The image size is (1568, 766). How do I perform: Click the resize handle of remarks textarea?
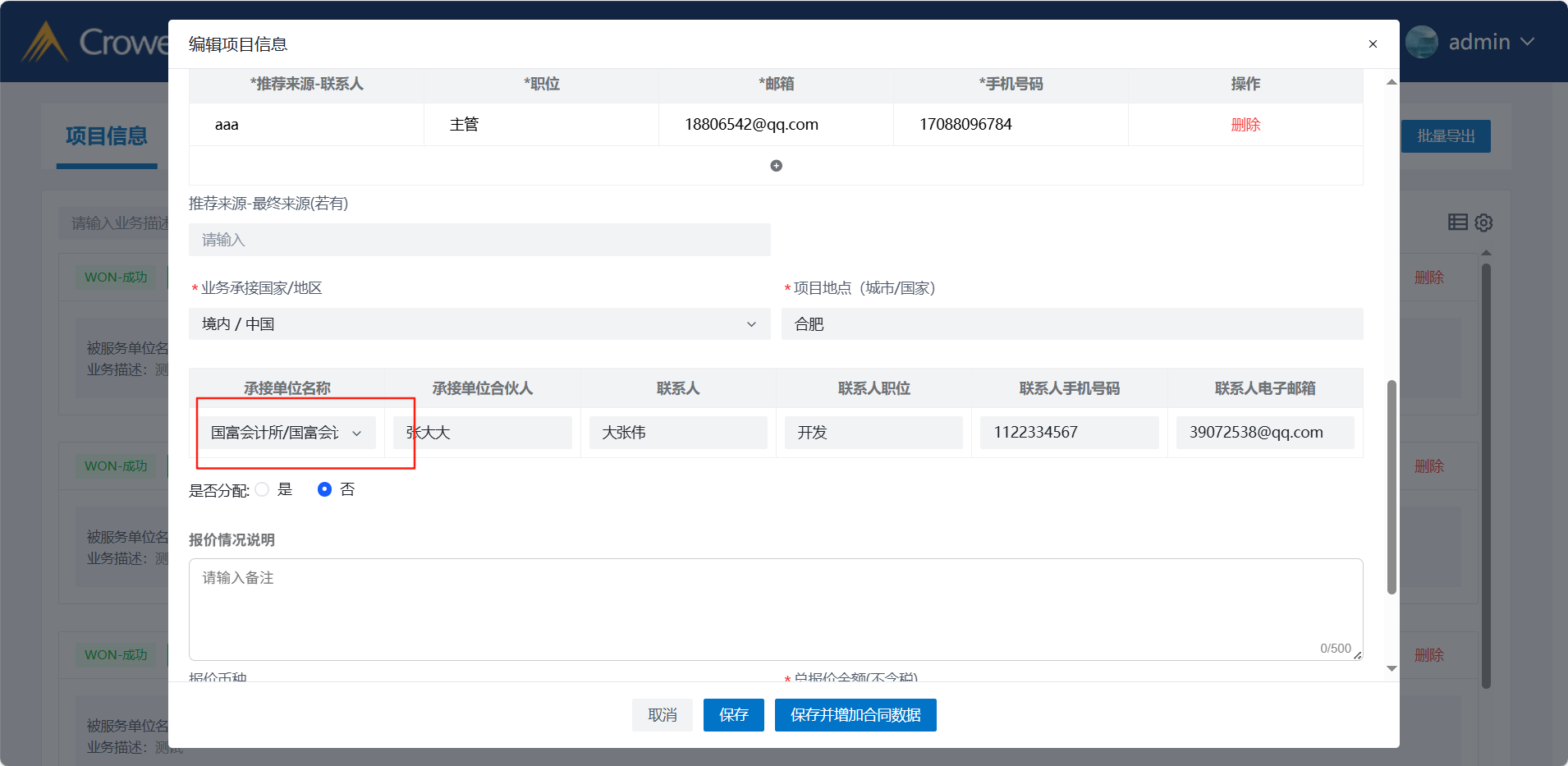click(x=1358, y=655)
